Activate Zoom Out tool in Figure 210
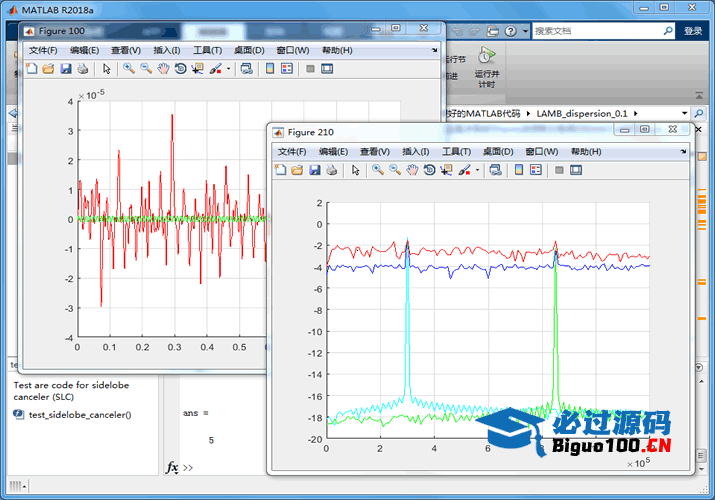The image size is (715, 500). 395,170
